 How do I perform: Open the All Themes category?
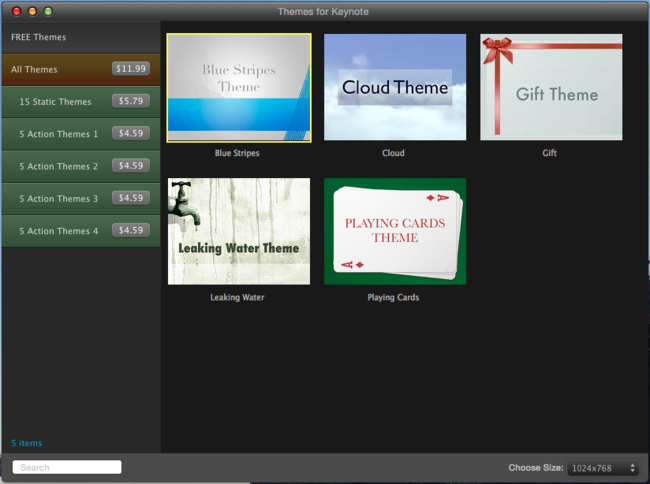81,70
